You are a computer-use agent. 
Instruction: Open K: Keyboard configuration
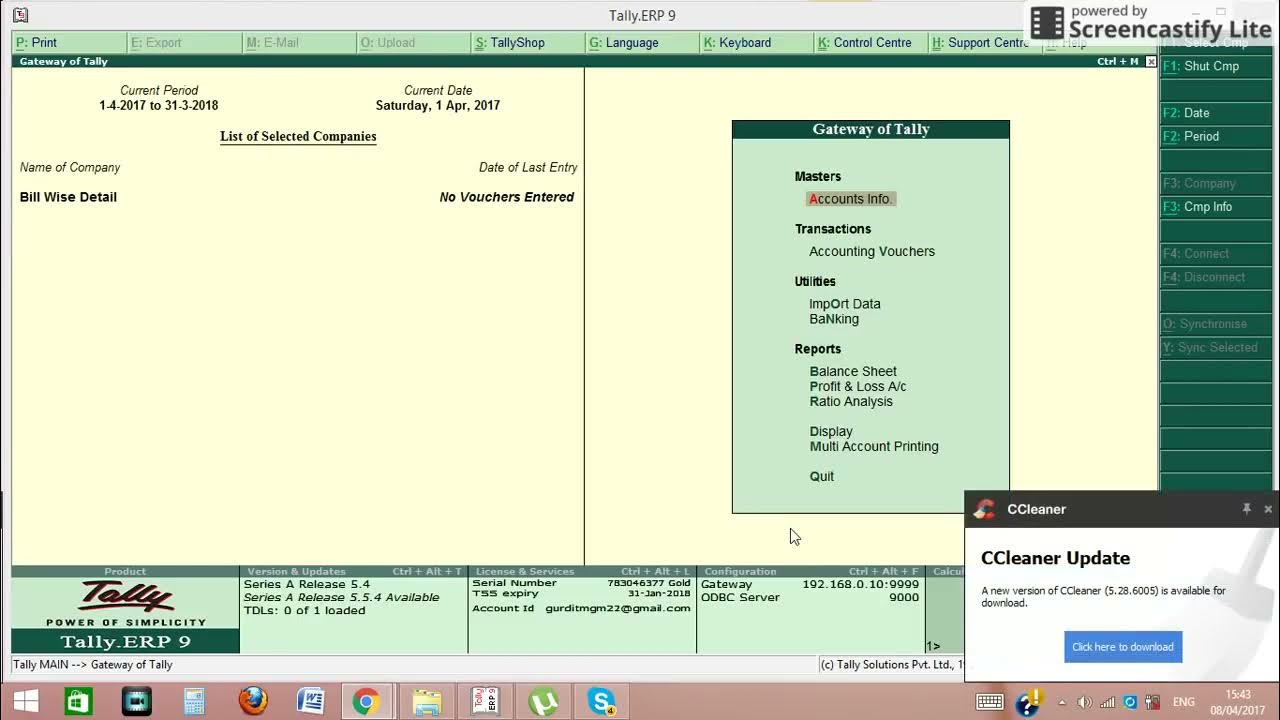pyautogui.click(x=755, y=43)
